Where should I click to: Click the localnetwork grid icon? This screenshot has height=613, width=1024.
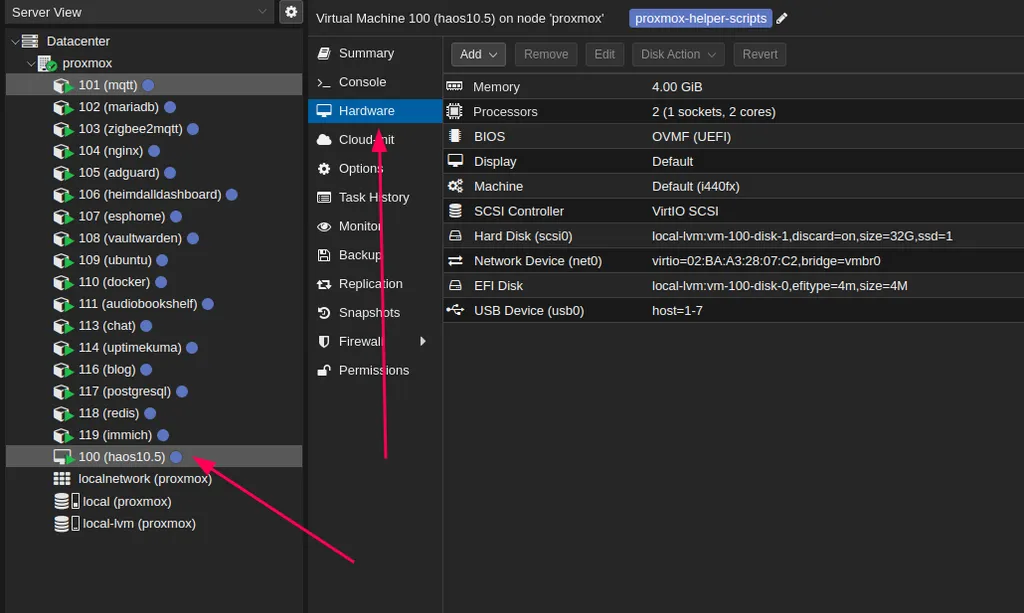tap(63, 479)
